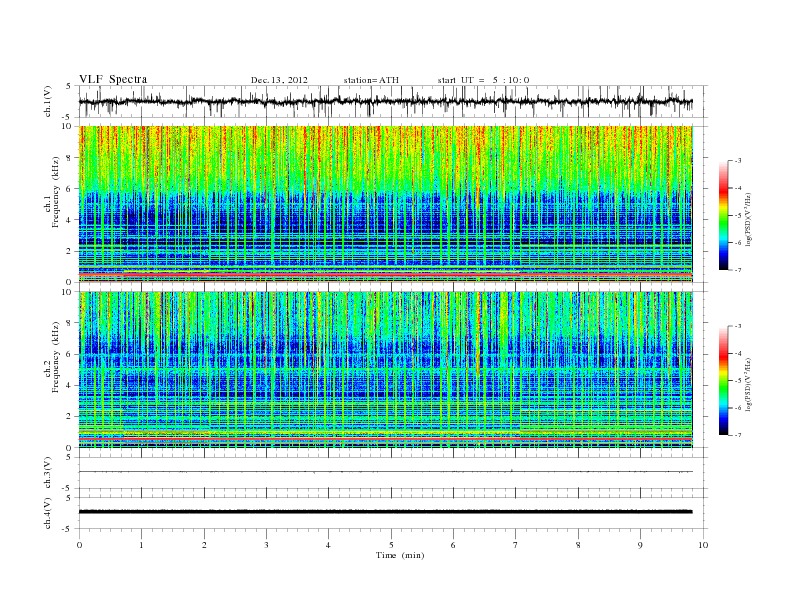Click the 'VLF Spectra' title text
The image size is (792, 612).
(x=113, y=79)
